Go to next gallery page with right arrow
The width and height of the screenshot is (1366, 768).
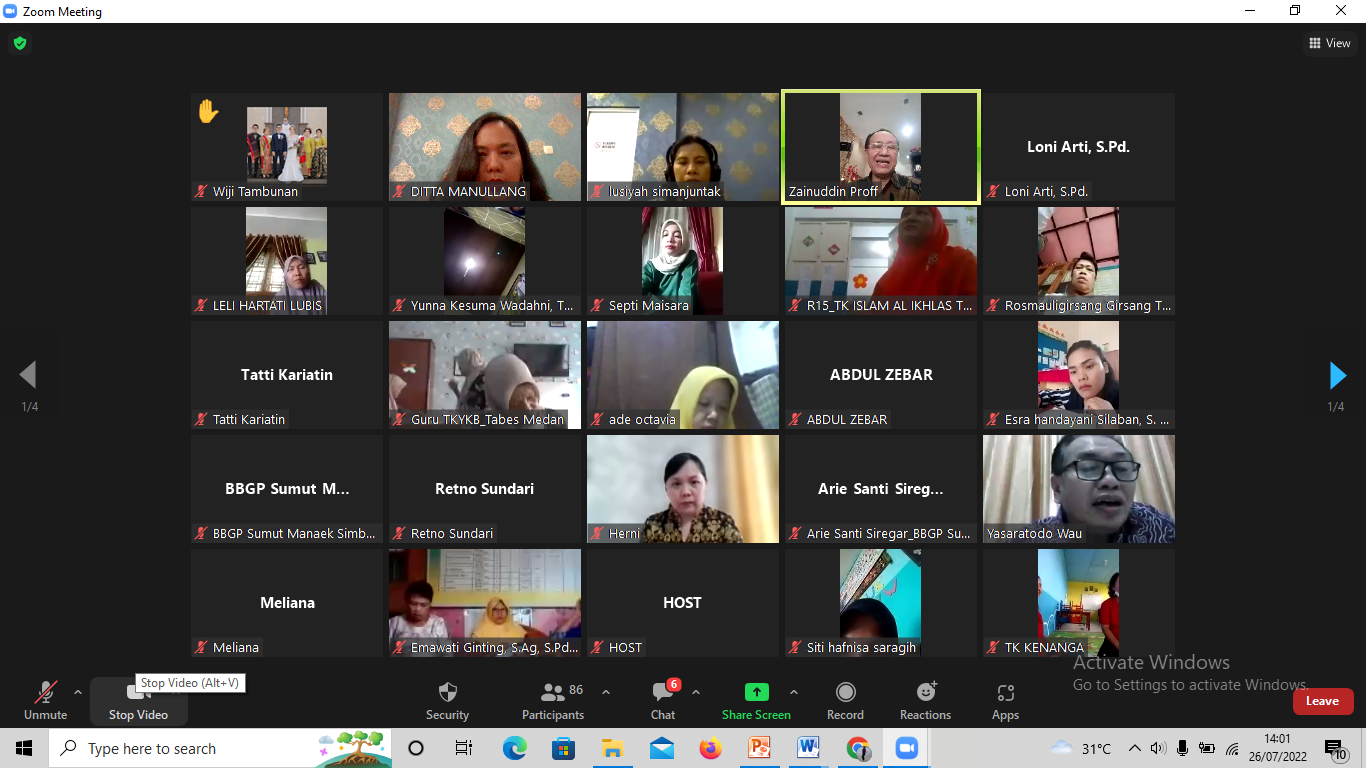(1338, 375)
